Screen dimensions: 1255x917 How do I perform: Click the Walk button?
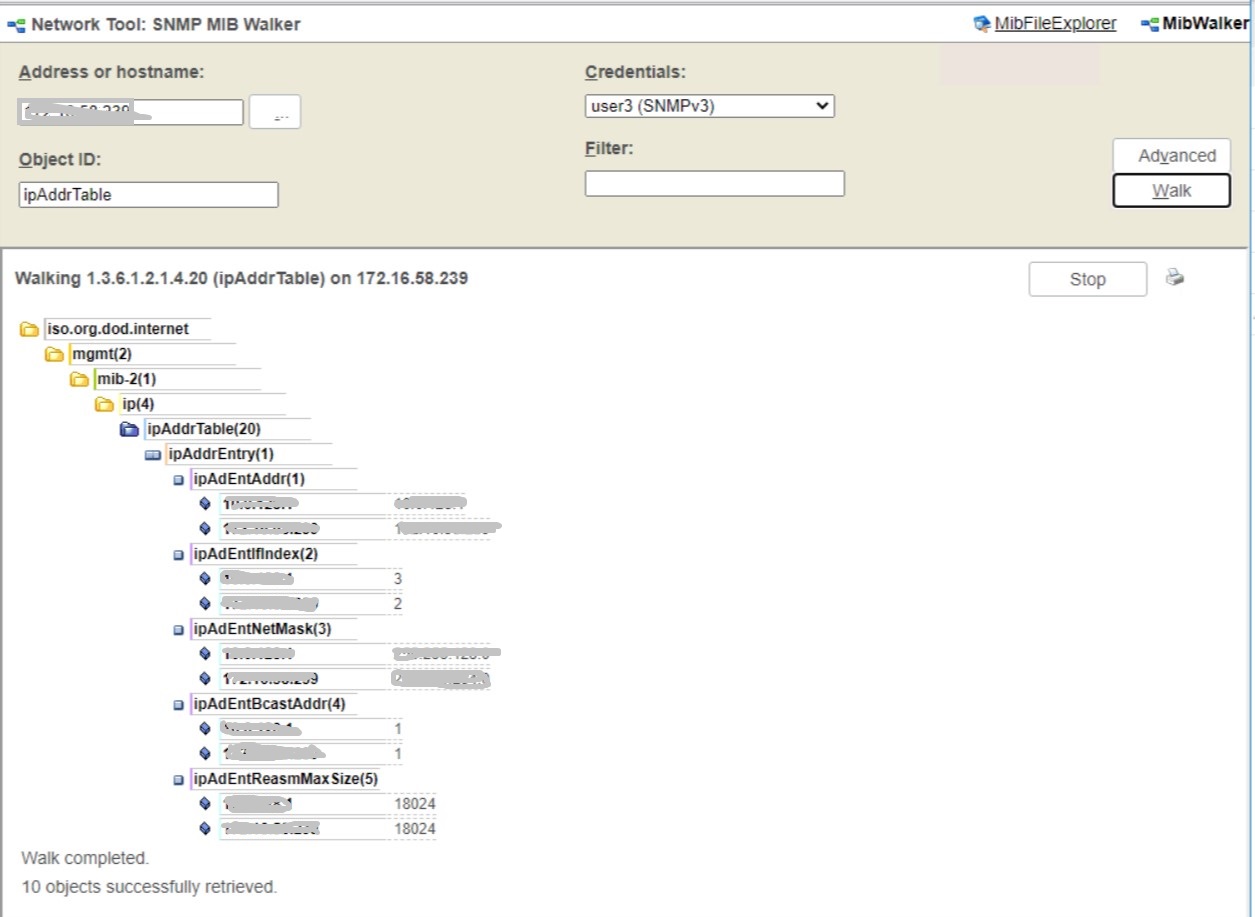click(x=1171, y=190)
